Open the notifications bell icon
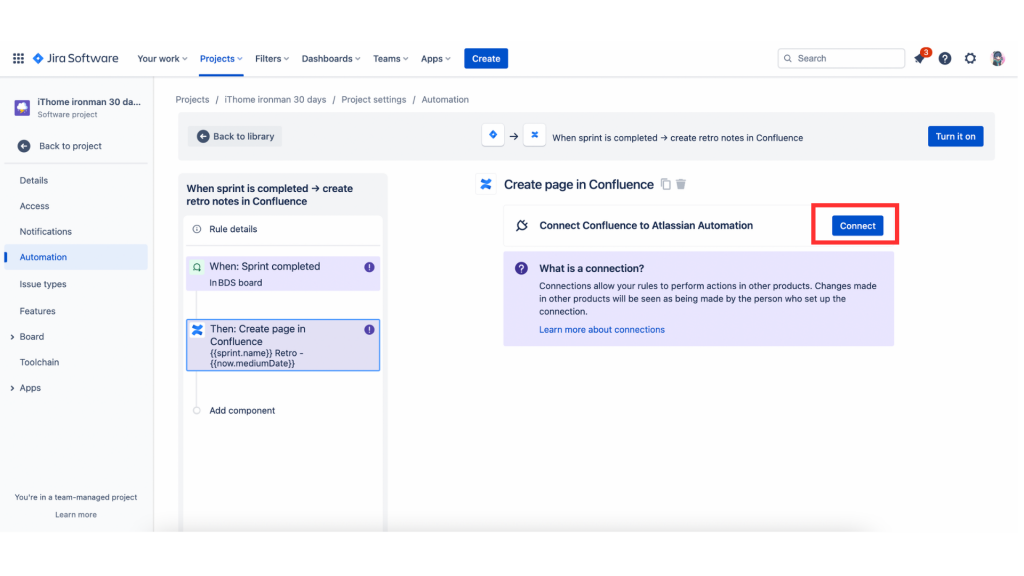1024x576 pixels. pyautogui.click(x=920, y=59)
